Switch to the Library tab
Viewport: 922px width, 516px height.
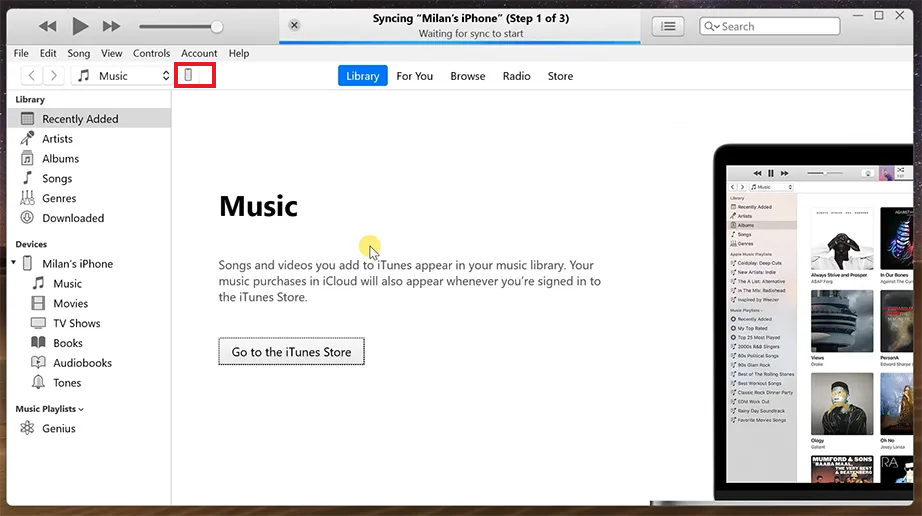(x=362, y=76)
